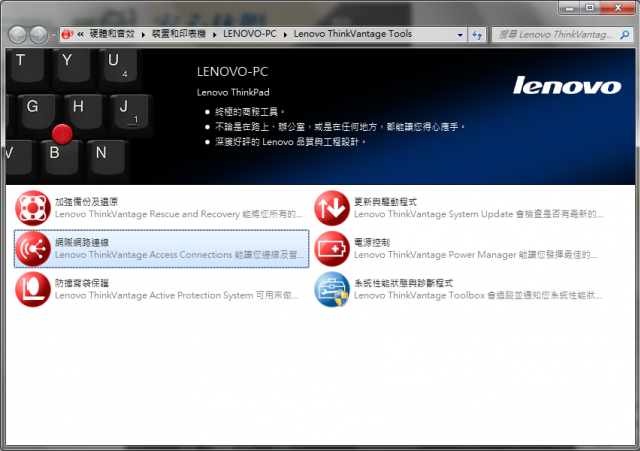Image resolution: width=640 pixels, height=451 pixels.
Task: Open the Rescue and Recovery lifebuoy icon
Action: tap(33, 208)
